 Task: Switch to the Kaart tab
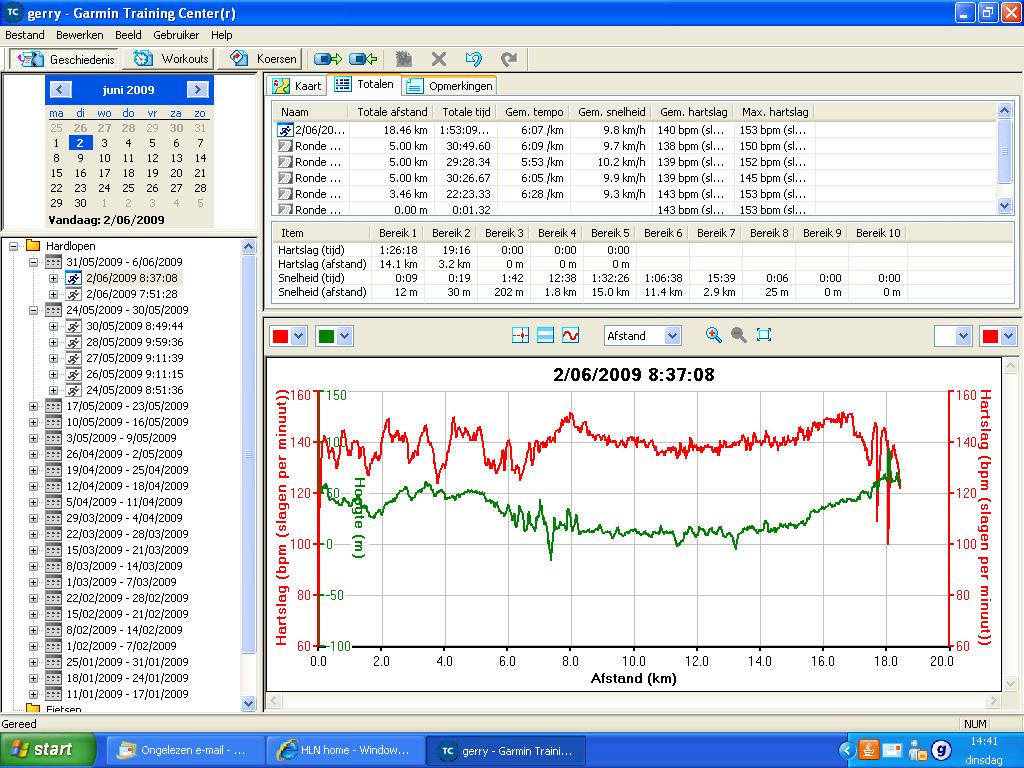click(297, 86)
